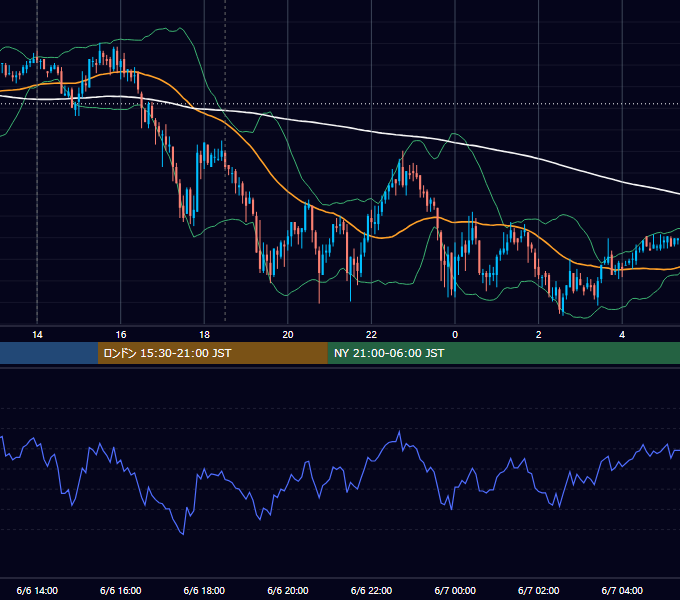The width and height of the screenshot is (680, 600).
Task: Click the 6/6 16:00 date label
Action: tap(121, 590)
